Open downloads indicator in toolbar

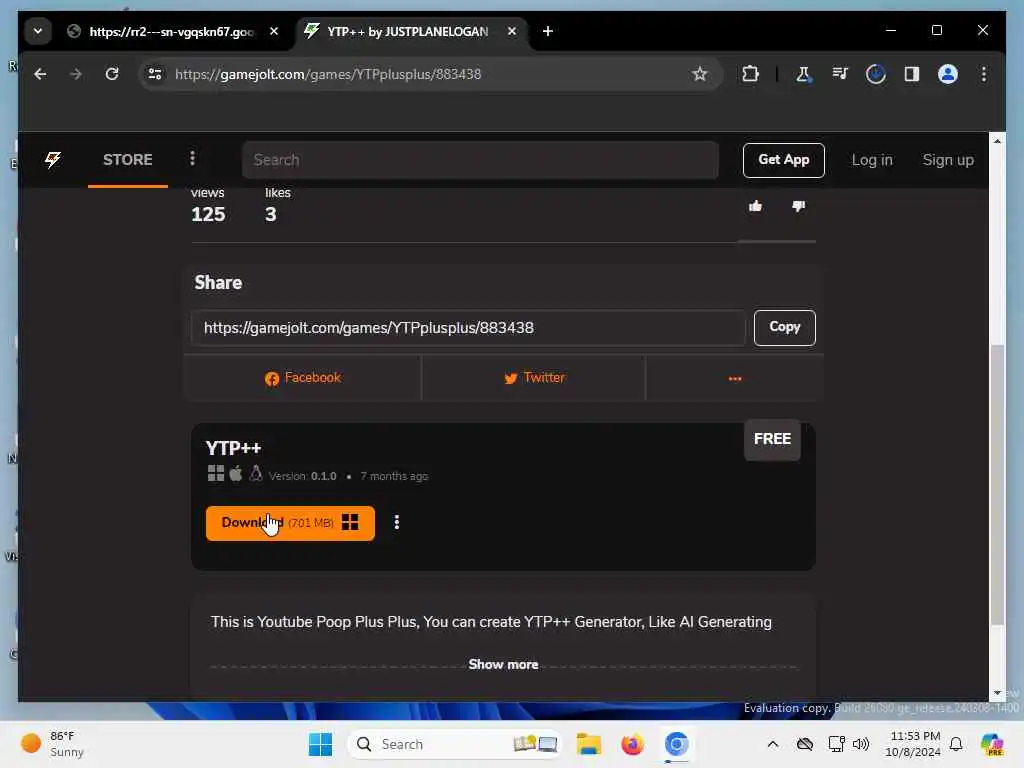point(876,74)
